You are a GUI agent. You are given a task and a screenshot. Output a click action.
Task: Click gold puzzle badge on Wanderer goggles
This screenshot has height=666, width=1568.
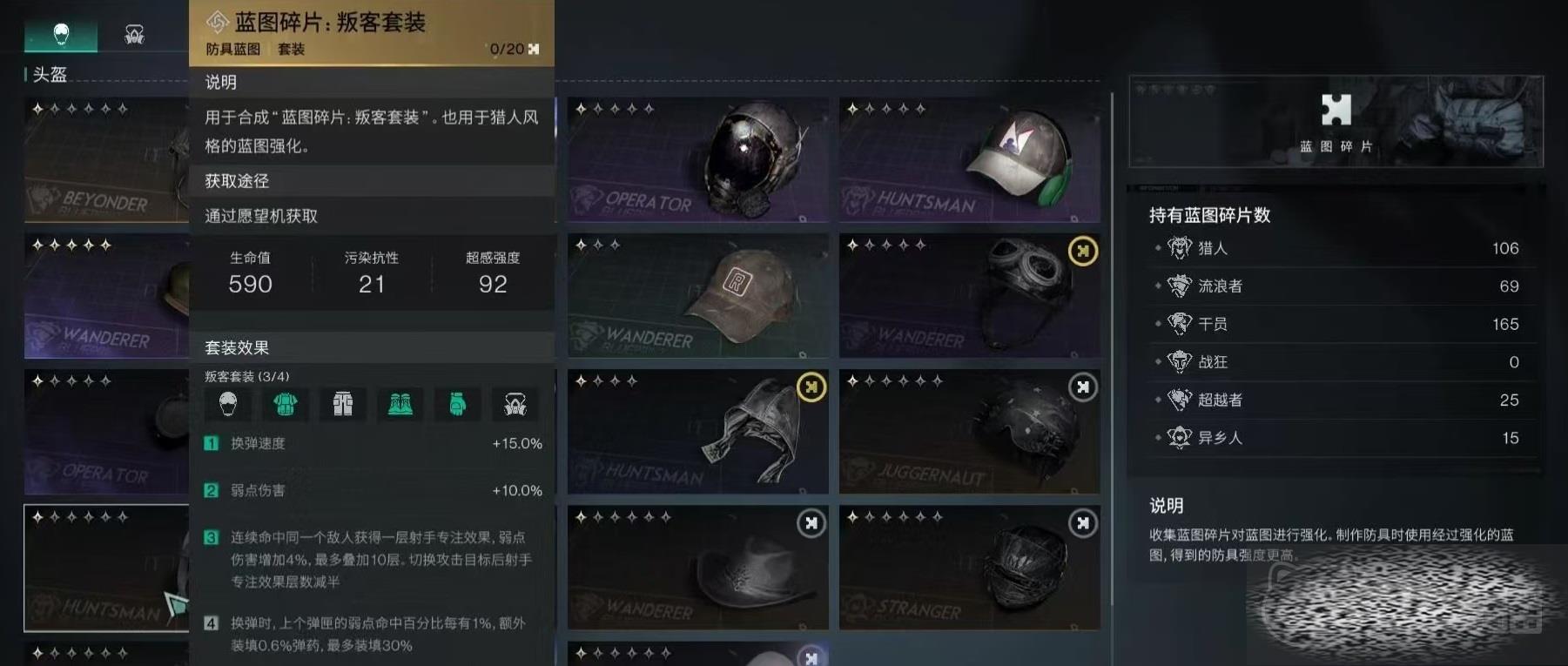1082,252
